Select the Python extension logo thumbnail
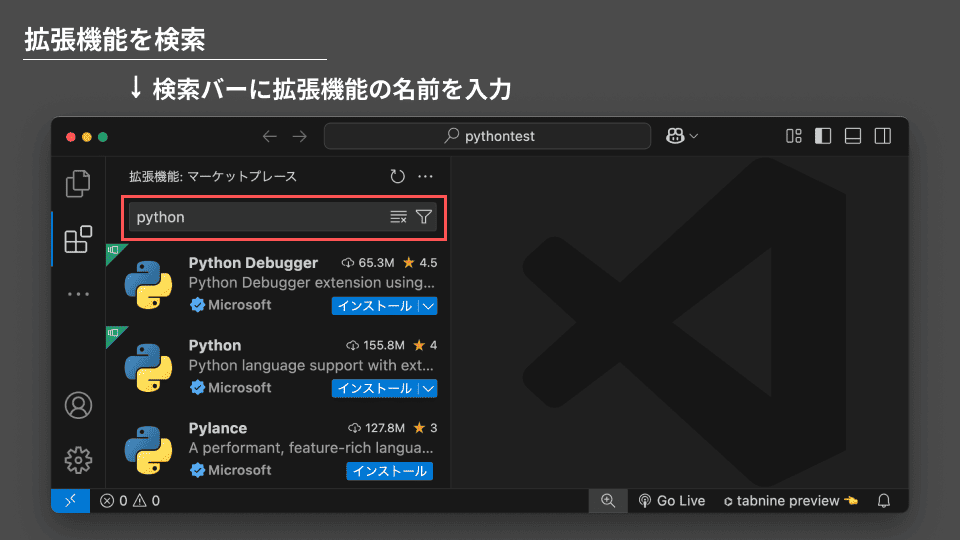The height and width of the screenshot is (540, 960). pos(148,367)
